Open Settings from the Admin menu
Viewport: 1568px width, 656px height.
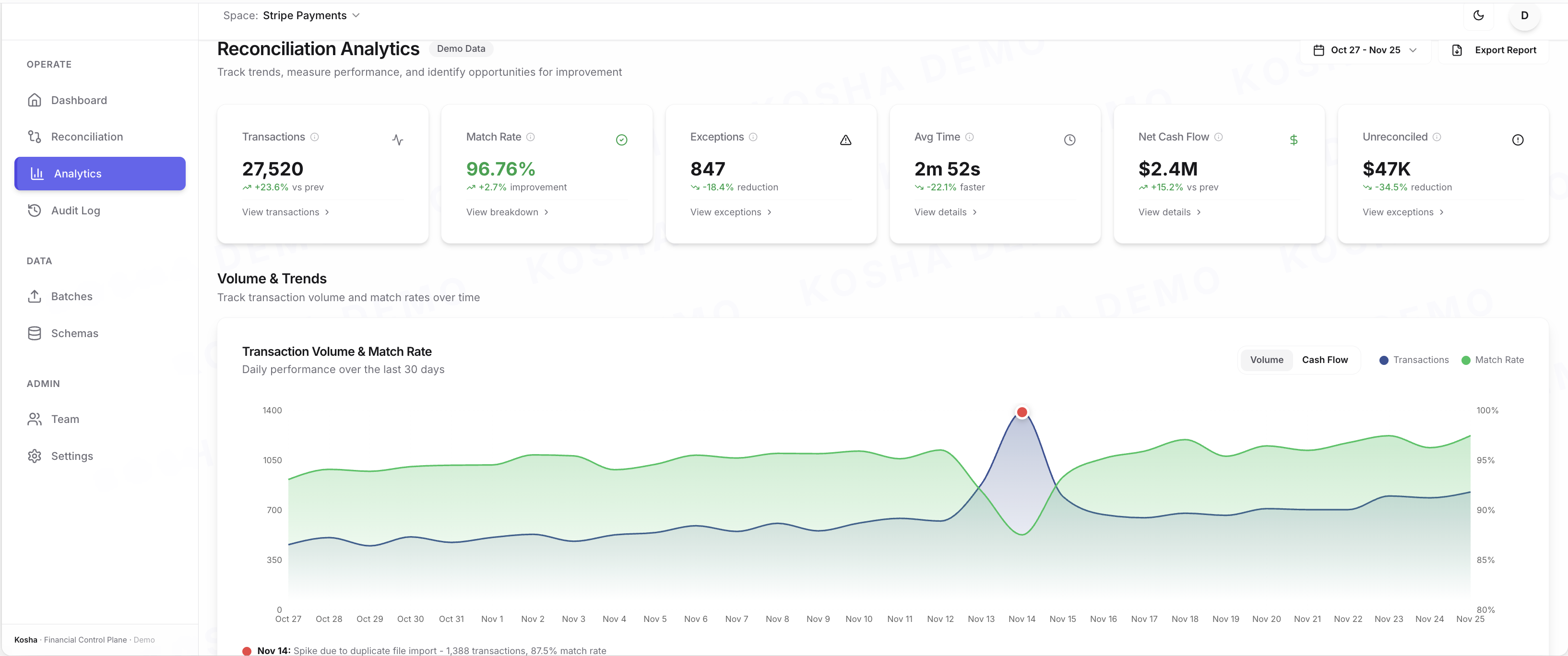(x=72, y=456)
